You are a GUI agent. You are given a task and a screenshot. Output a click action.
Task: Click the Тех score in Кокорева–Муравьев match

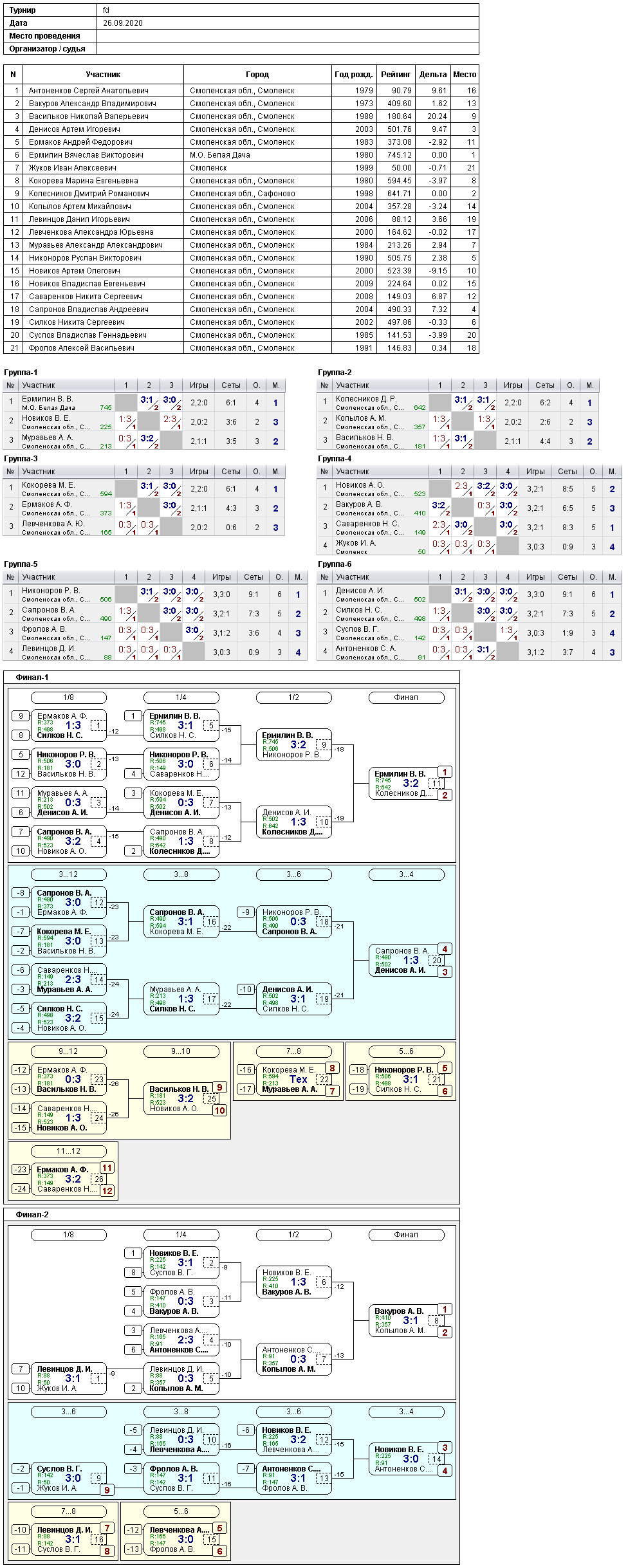point(298,1080)
